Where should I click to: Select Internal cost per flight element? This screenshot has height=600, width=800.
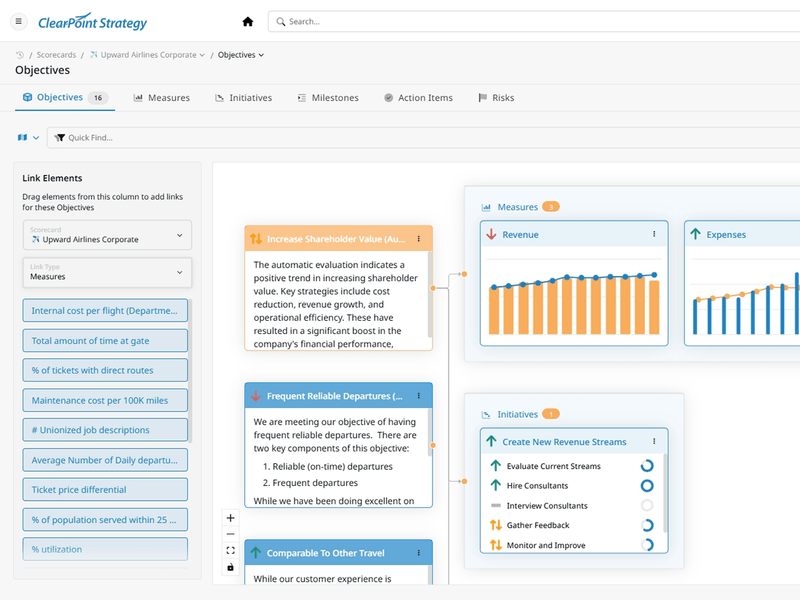click(x=105, y=311)
